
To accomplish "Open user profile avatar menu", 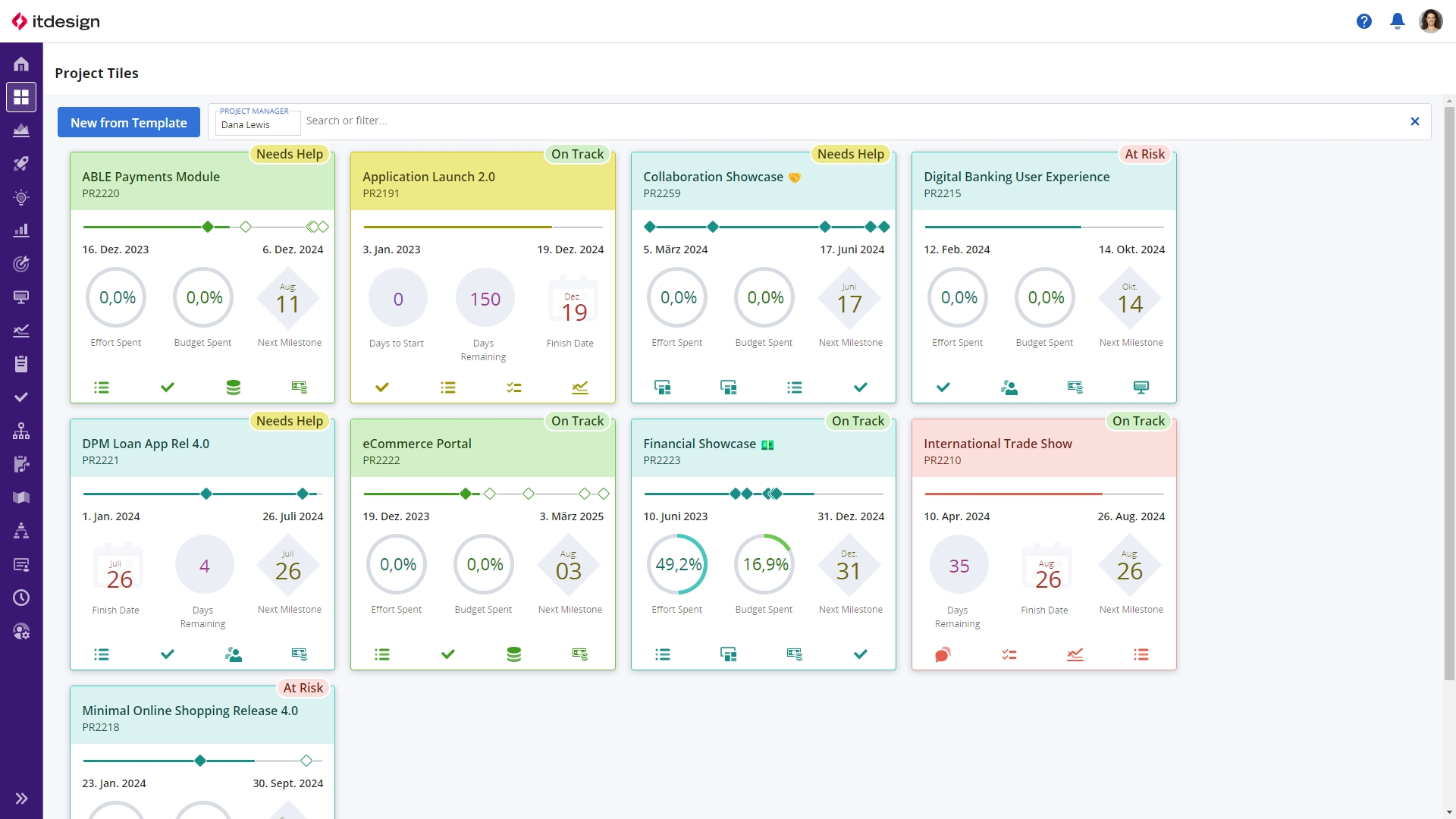I will (x=1430, y=21).
